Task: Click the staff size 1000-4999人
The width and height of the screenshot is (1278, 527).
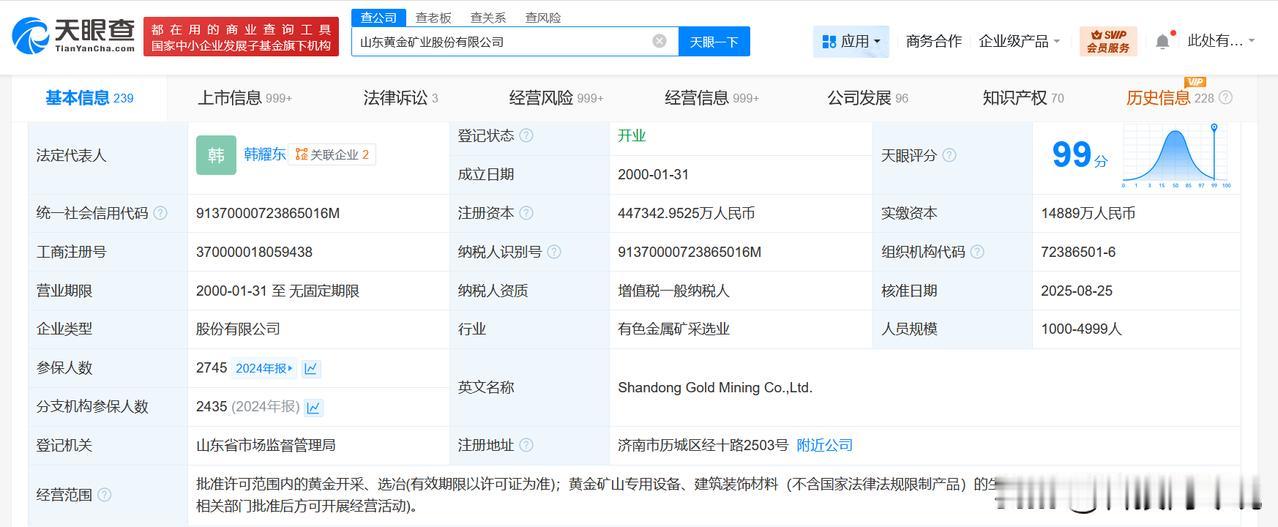Action: pyautogui.click(x=1081, y=329)
